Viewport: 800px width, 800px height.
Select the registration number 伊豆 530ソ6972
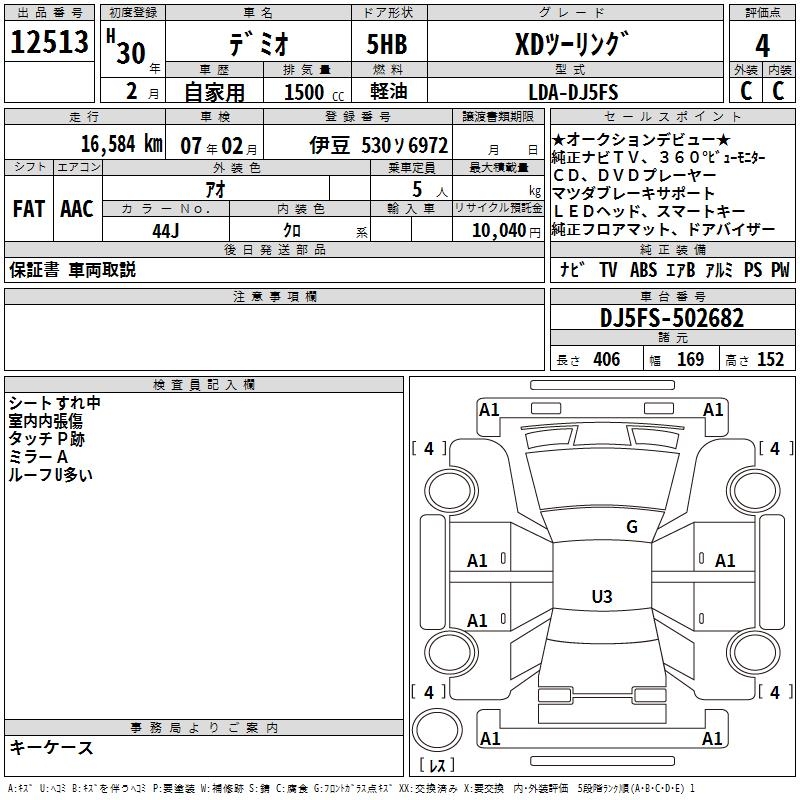[x=379, y=145]
